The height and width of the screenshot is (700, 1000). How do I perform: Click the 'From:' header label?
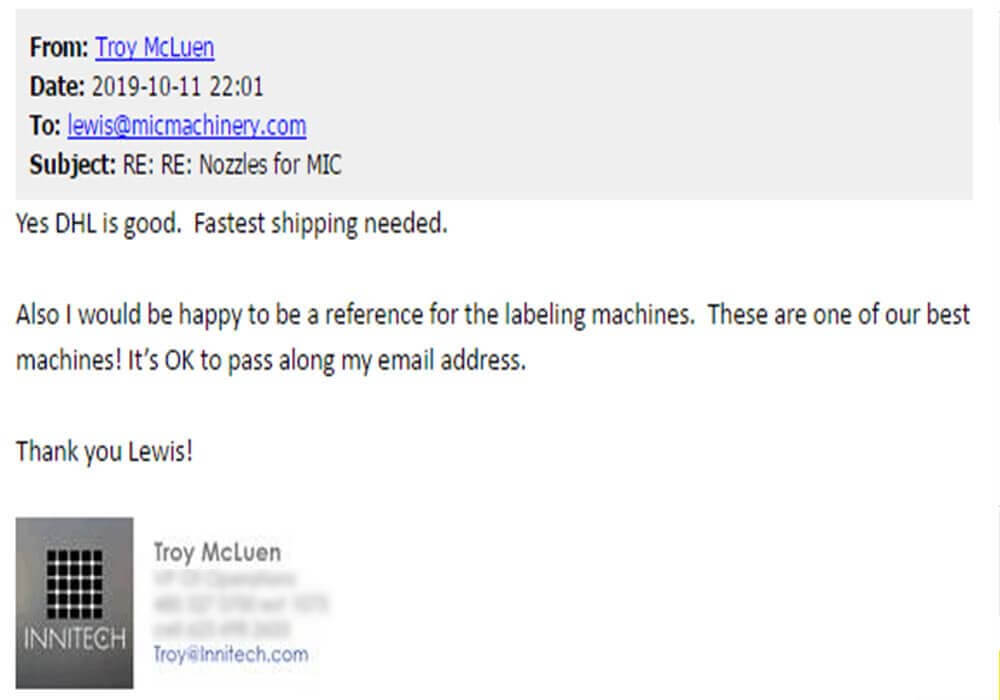(59, 47)
